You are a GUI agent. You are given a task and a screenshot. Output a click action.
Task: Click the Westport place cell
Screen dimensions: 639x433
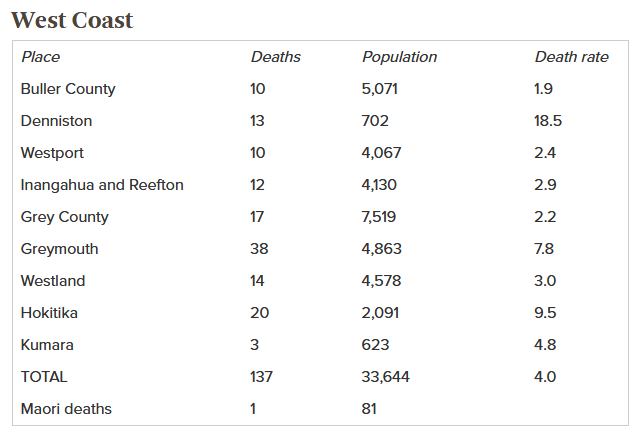pyautogui.click(x=52, y=153)
